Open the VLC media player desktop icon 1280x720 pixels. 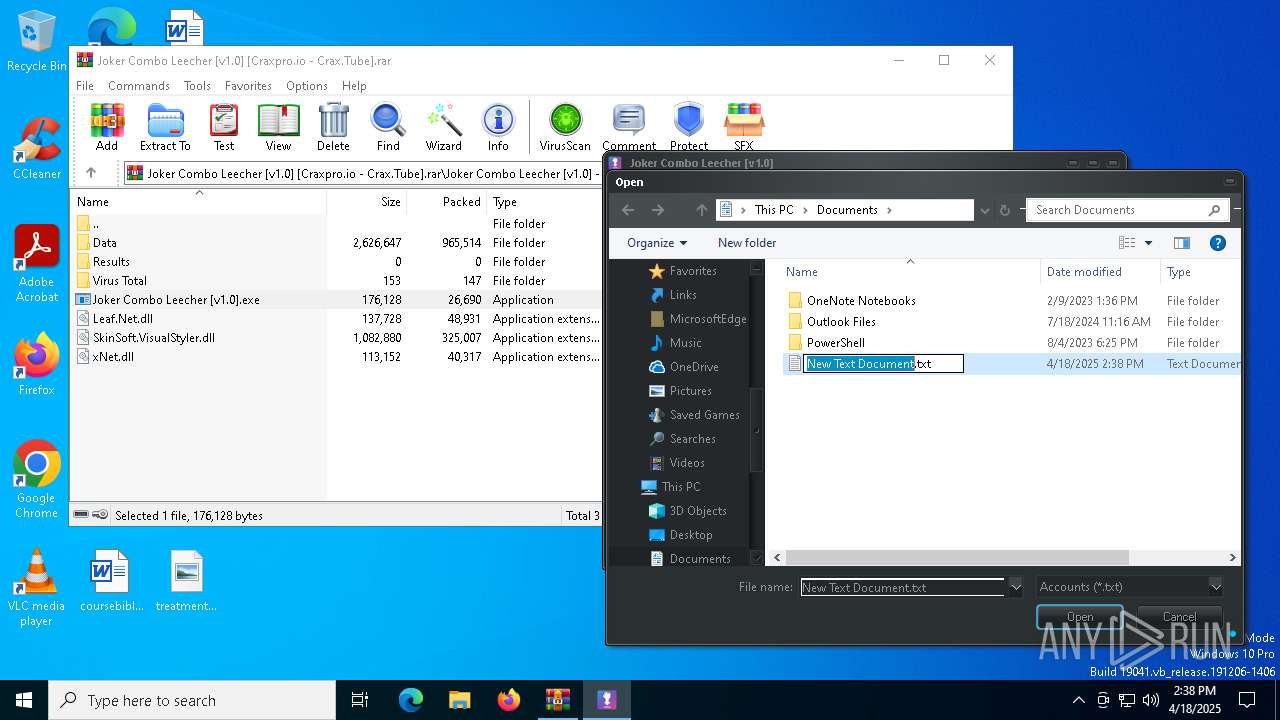36,588
